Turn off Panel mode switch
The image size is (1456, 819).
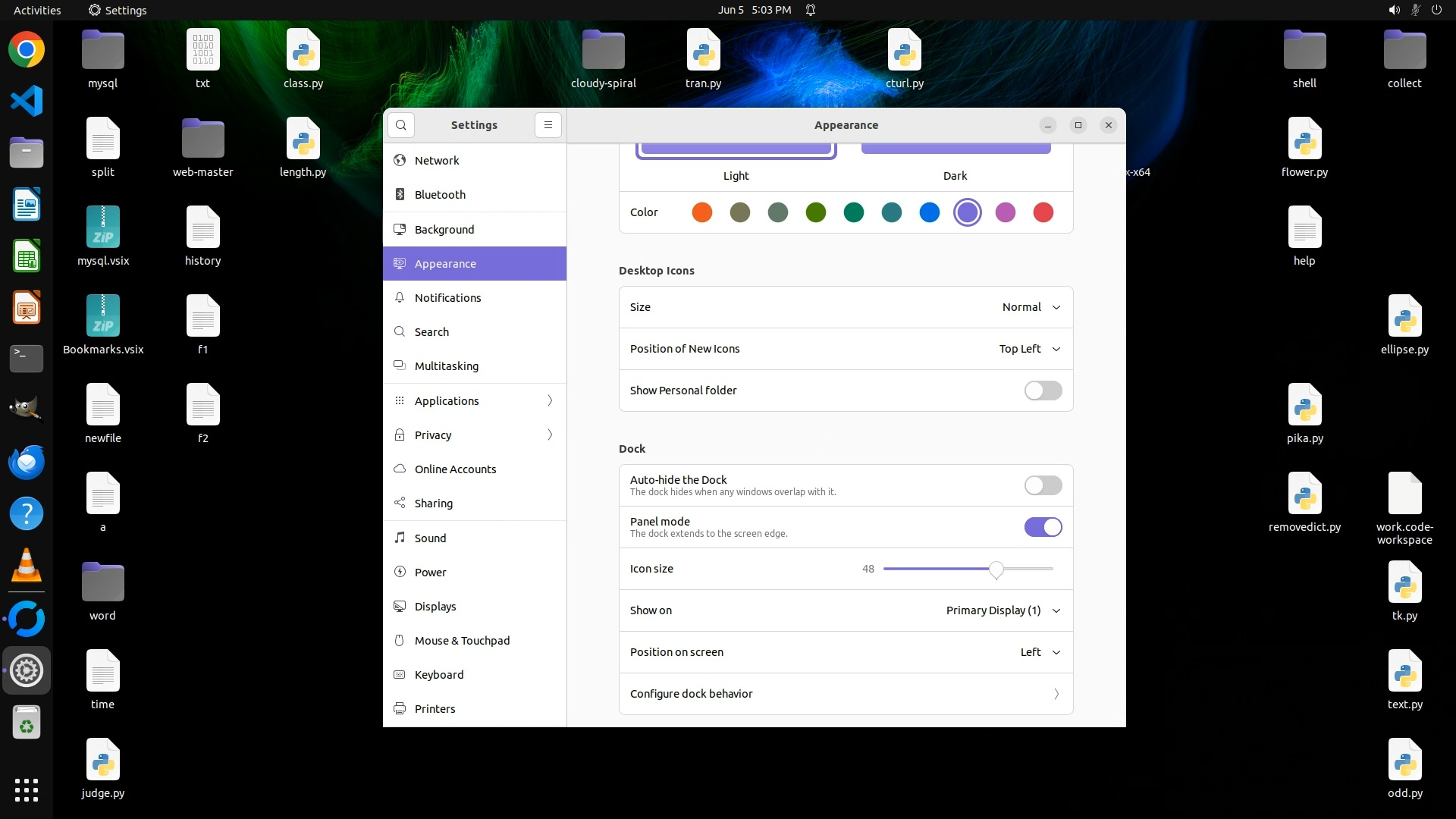(x=1043, y=527)
